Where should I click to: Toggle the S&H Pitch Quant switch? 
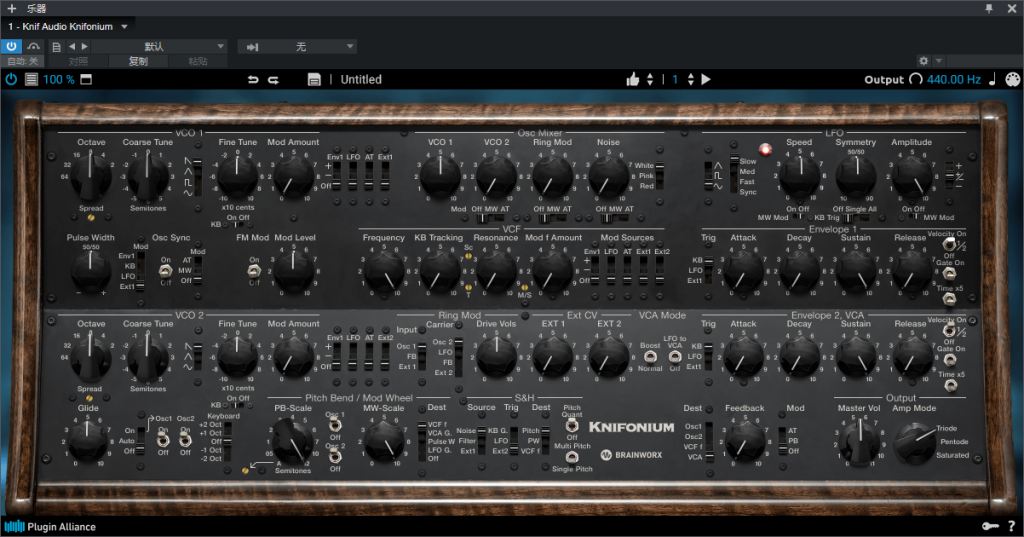pyautogui.click(x=571, y=427)
